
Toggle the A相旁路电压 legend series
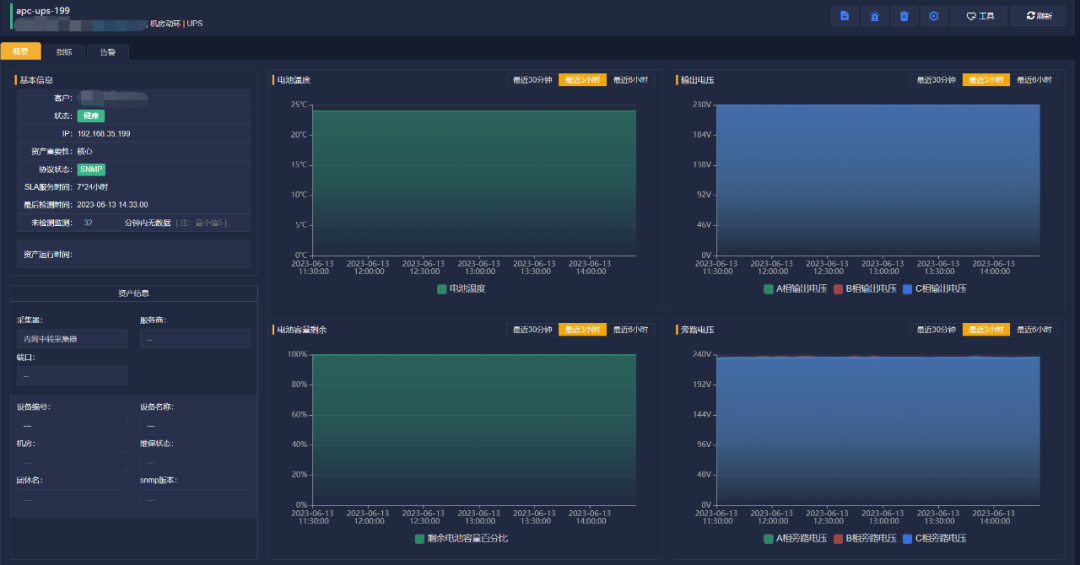796,538
